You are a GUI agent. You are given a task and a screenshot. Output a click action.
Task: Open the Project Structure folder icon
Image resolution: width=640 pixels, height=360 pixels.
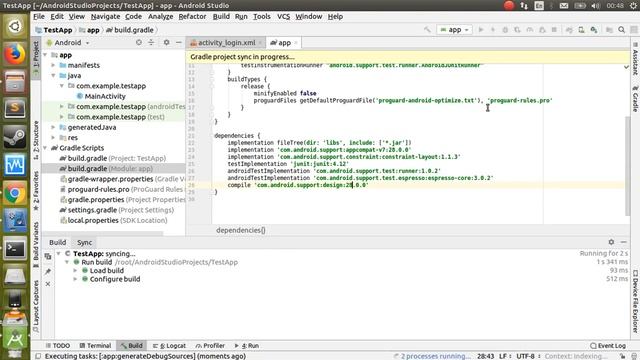pos(609,30)
